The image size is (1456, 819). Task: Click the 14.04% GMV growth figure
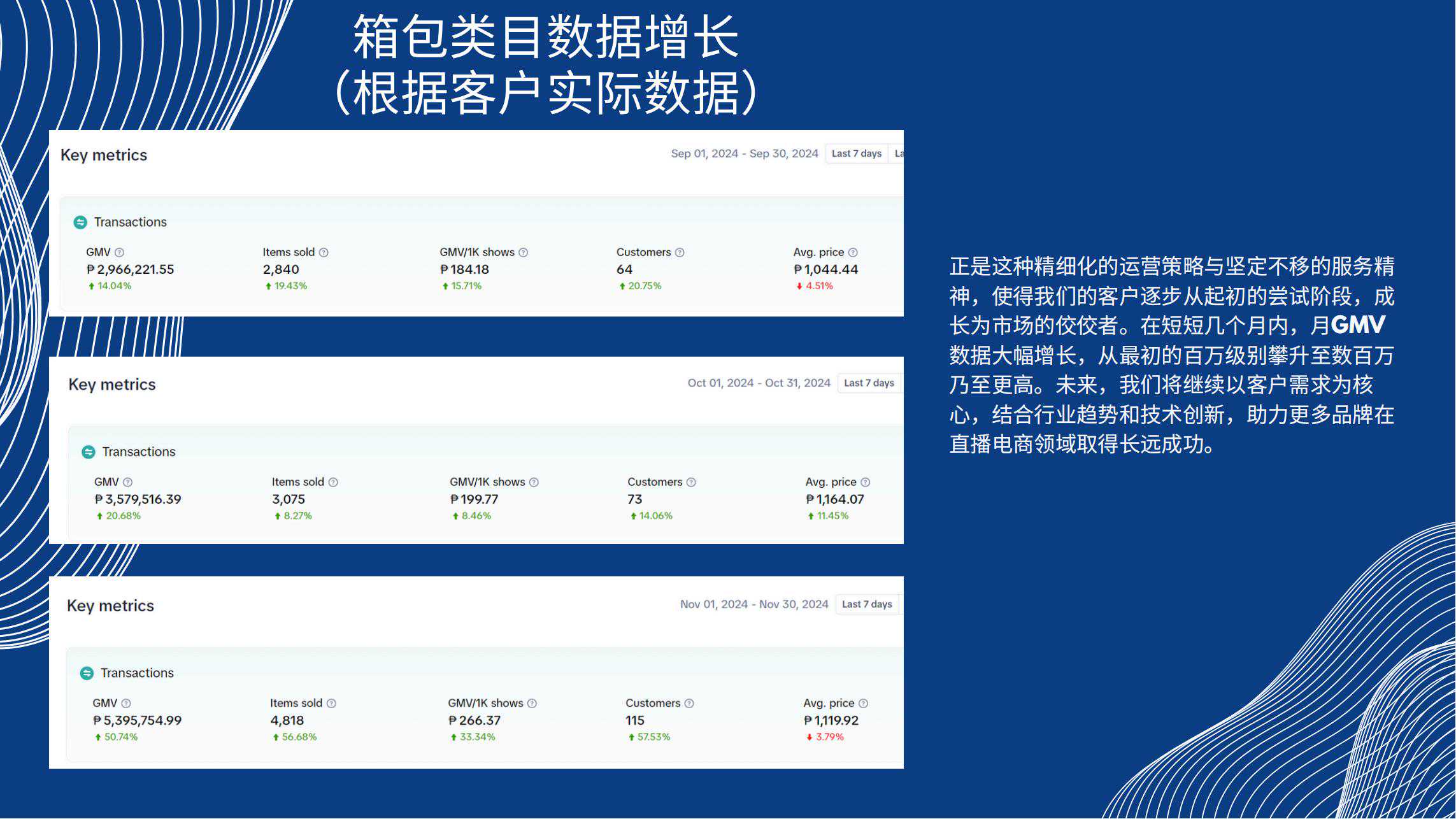click(110, 287)
